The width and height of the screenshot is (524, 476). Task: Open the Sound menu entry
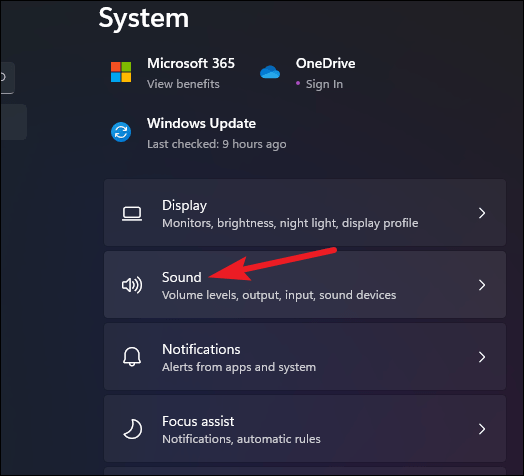click(x=305, y=284)
